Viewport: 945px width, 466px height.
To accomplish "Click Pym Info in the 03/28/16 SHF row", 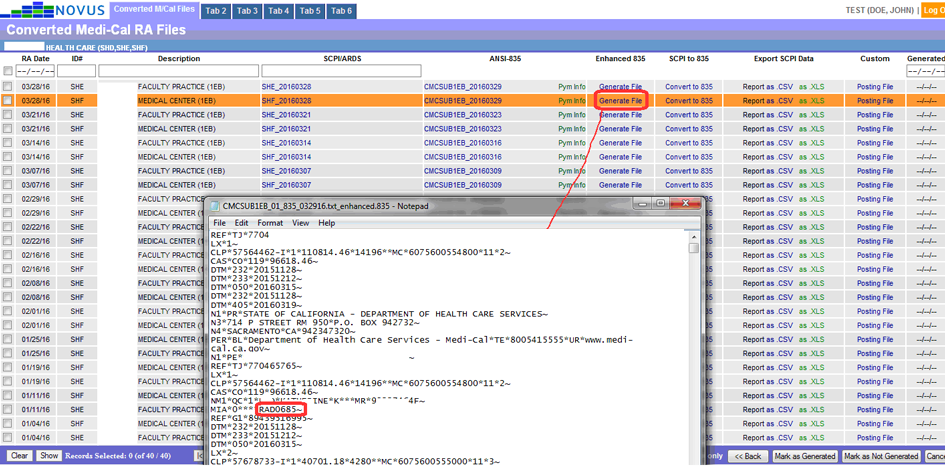I will (x=572, y=101).
